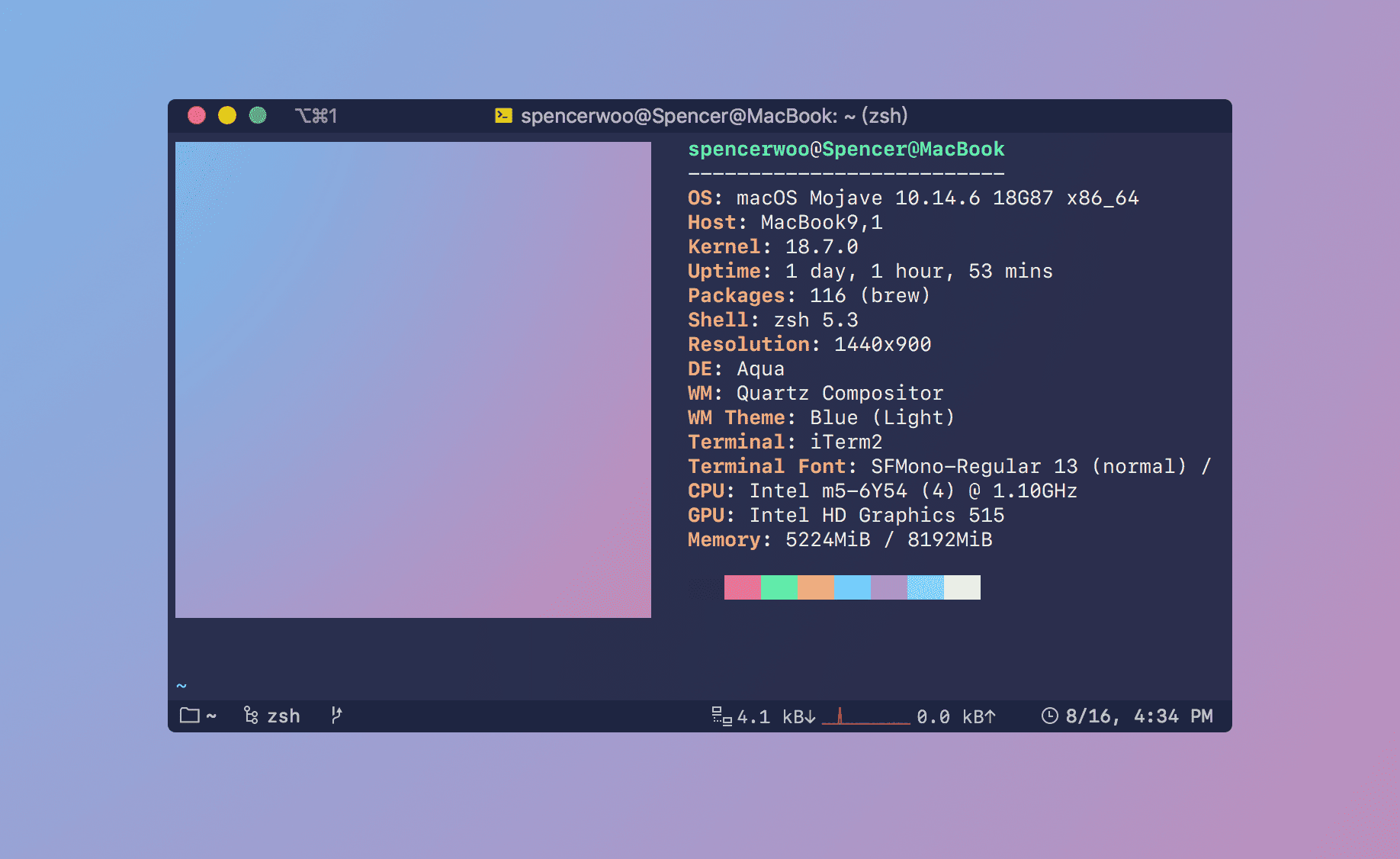Click the Uptime line
This screenshot has height=859, width=1400.
pos(870,272)
